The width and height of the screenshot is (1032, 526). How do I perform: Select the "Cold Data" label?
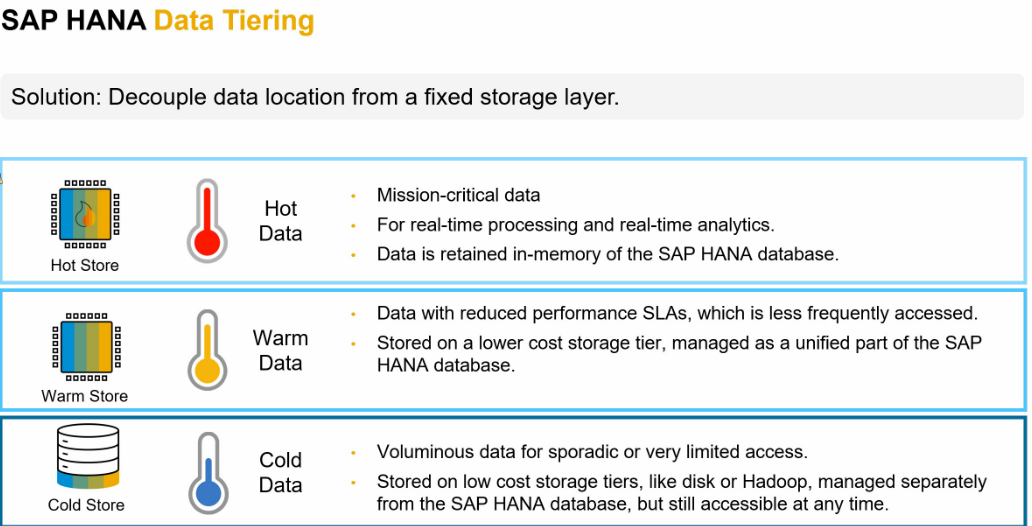pyautogui.click(x=281, y=472)
